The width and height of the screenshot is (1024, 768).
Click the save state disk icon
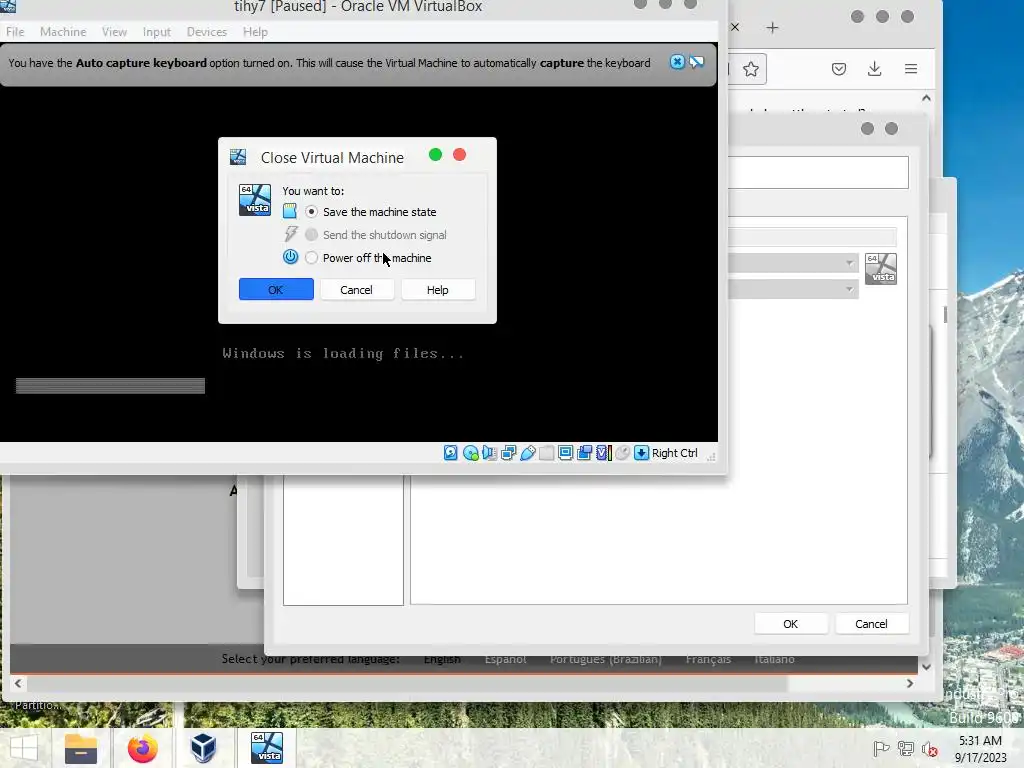coord(289,211)
